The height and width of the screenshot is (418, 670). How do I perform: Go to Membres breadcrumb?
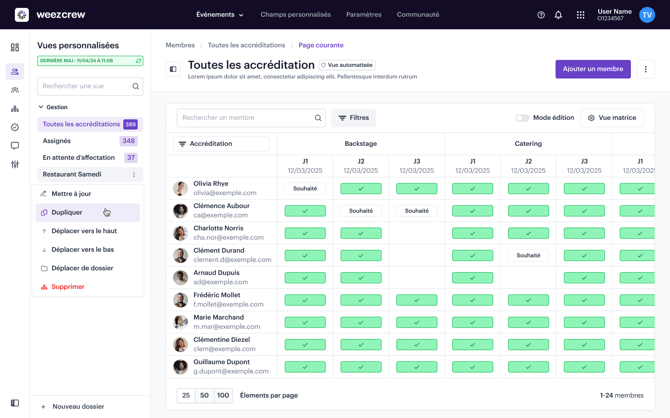[x=180, y=45]
